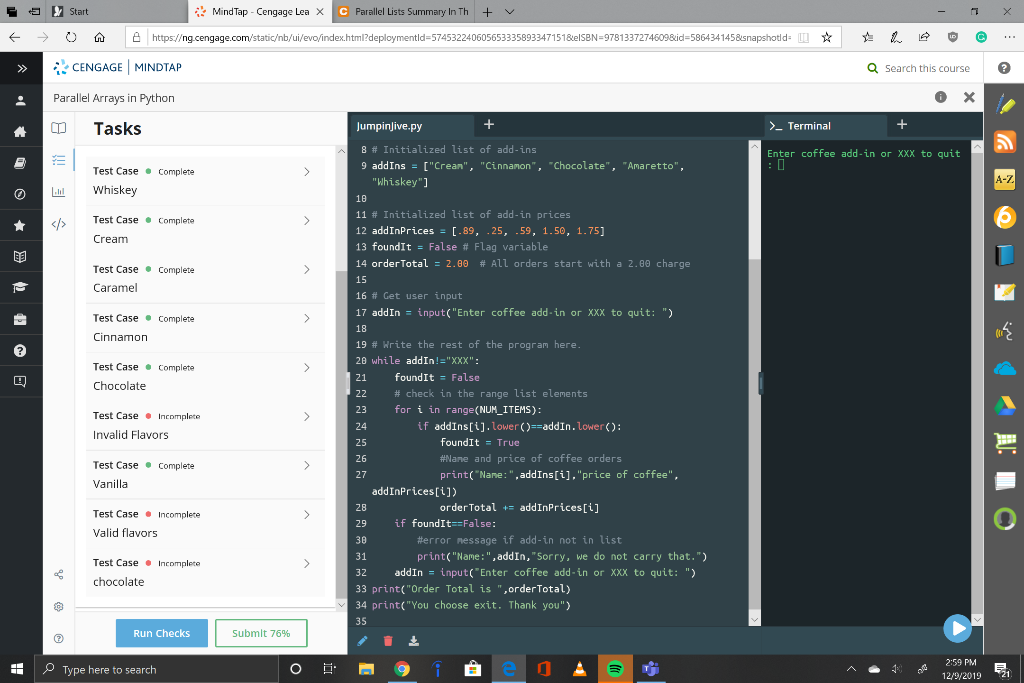Image resolution: width=1024 pixels, height=683 pixels.
Task: Open the OneDrive cloud app in right dock
Action: coord(1005,368)
